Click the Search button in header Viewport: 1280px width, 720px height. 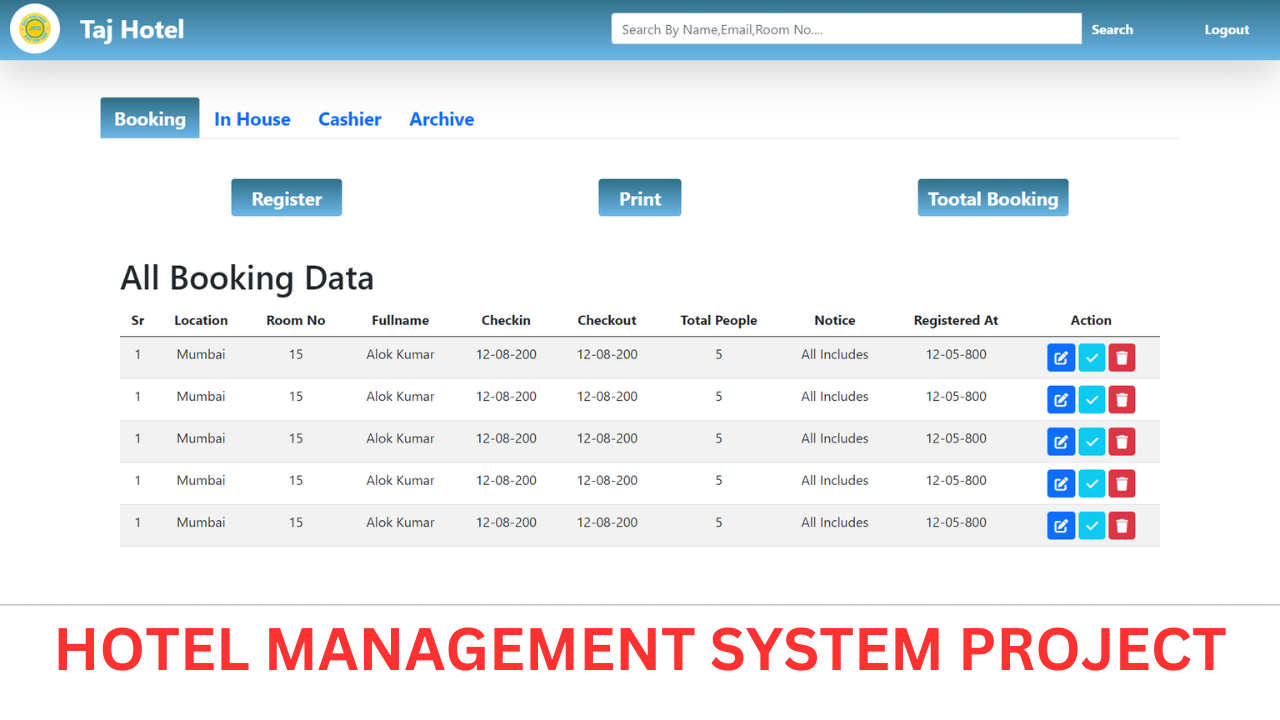pos(1112,29)
